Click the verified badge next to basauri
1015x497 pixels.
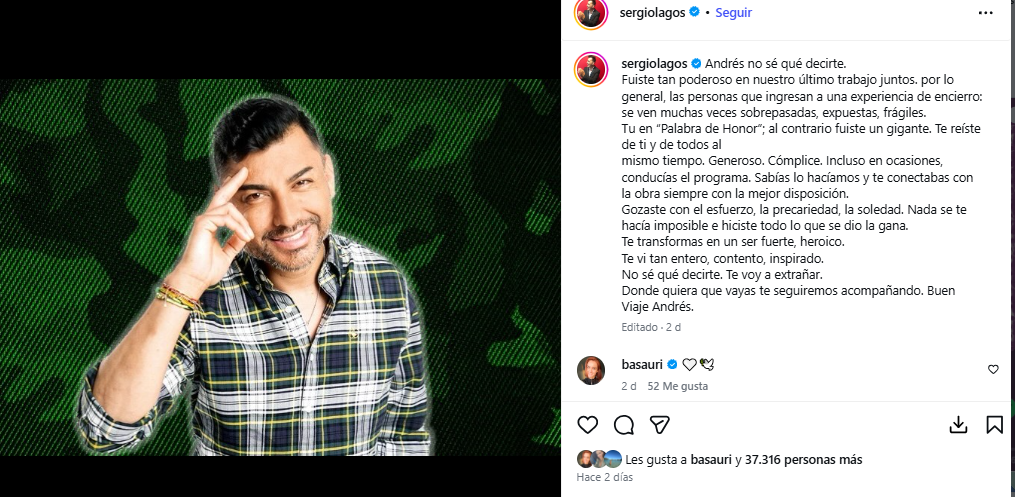coord(672,365)
